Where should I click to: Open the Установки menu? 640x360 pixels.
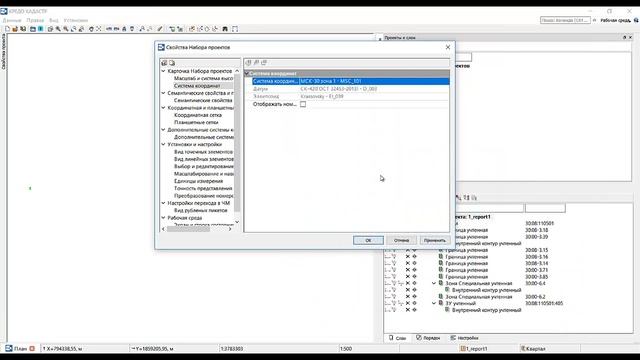76,20
